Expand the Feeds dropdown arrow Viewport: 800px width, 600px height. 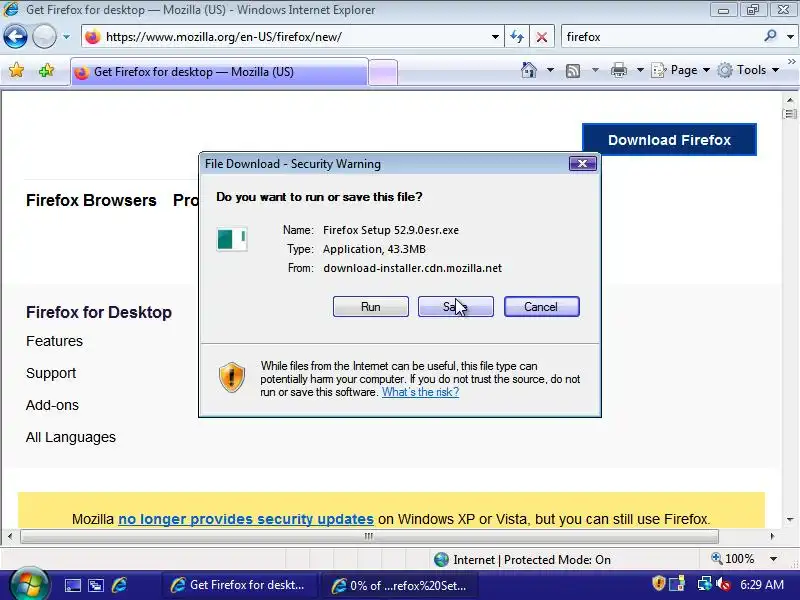point(595,70)
